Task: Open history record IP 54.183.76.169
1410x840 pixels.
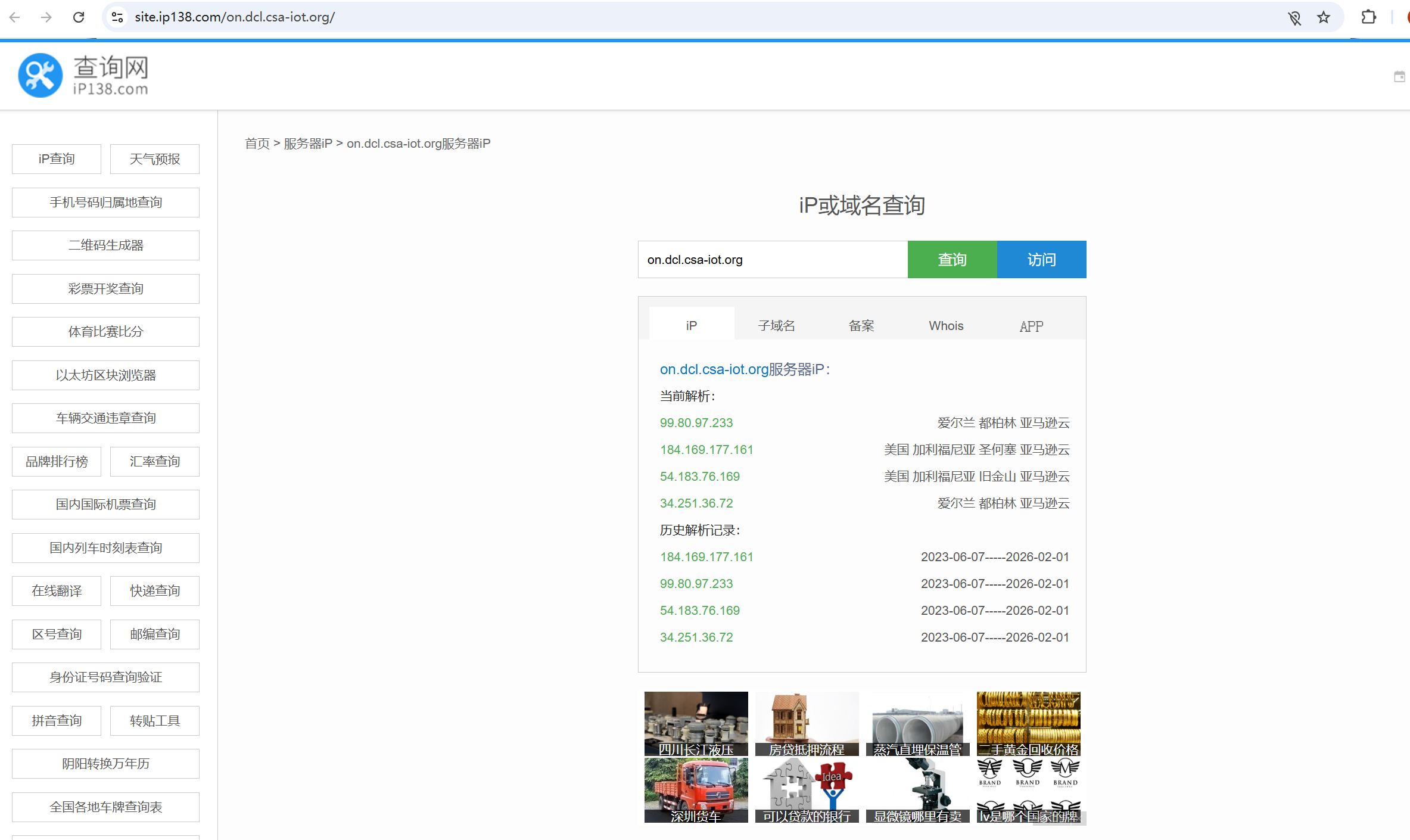Action: [x=700, y=611]
